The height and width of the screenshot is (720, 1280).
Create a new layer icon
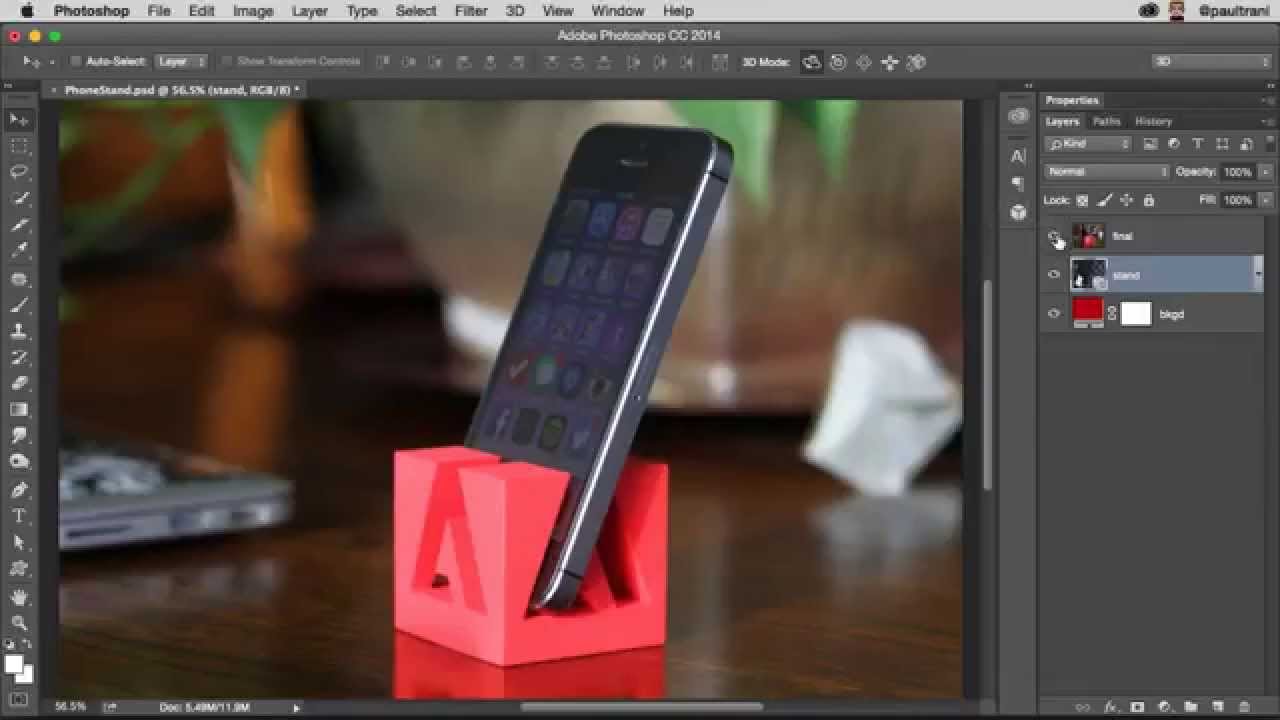[1218, 707]
